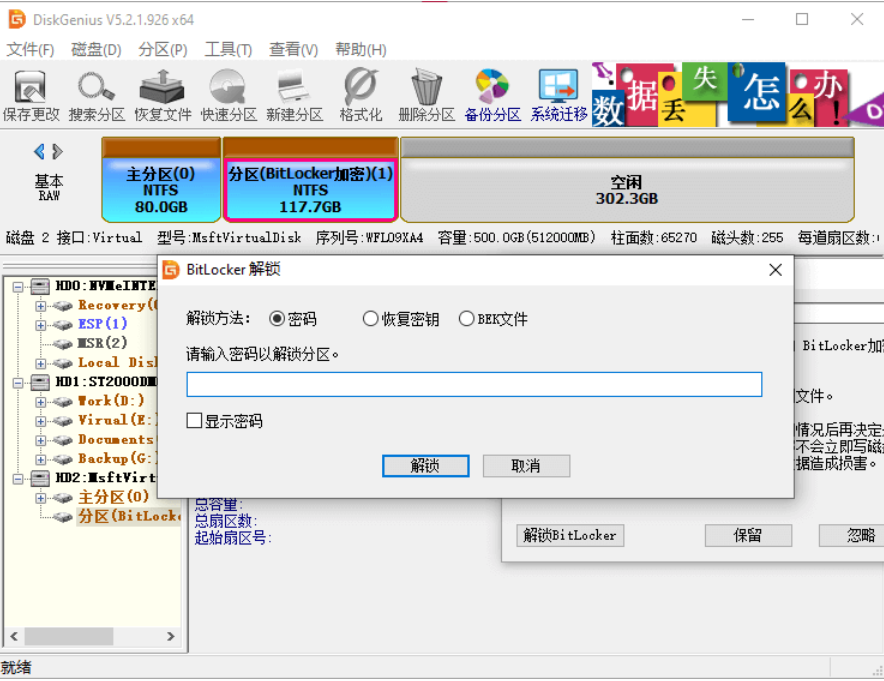Open the Disk (磁盘) menu
The image size is (884, 681).
pos(96,50)
